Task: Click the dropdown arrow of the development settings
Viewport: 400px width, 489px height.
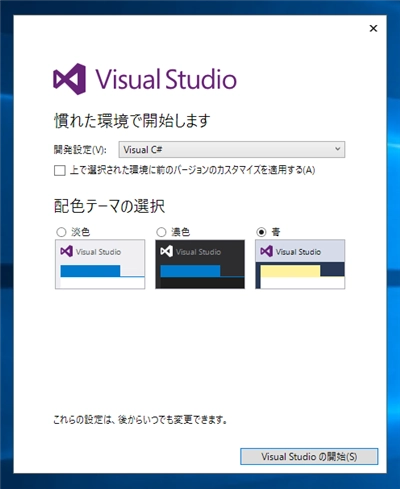Action: point(338,149)
